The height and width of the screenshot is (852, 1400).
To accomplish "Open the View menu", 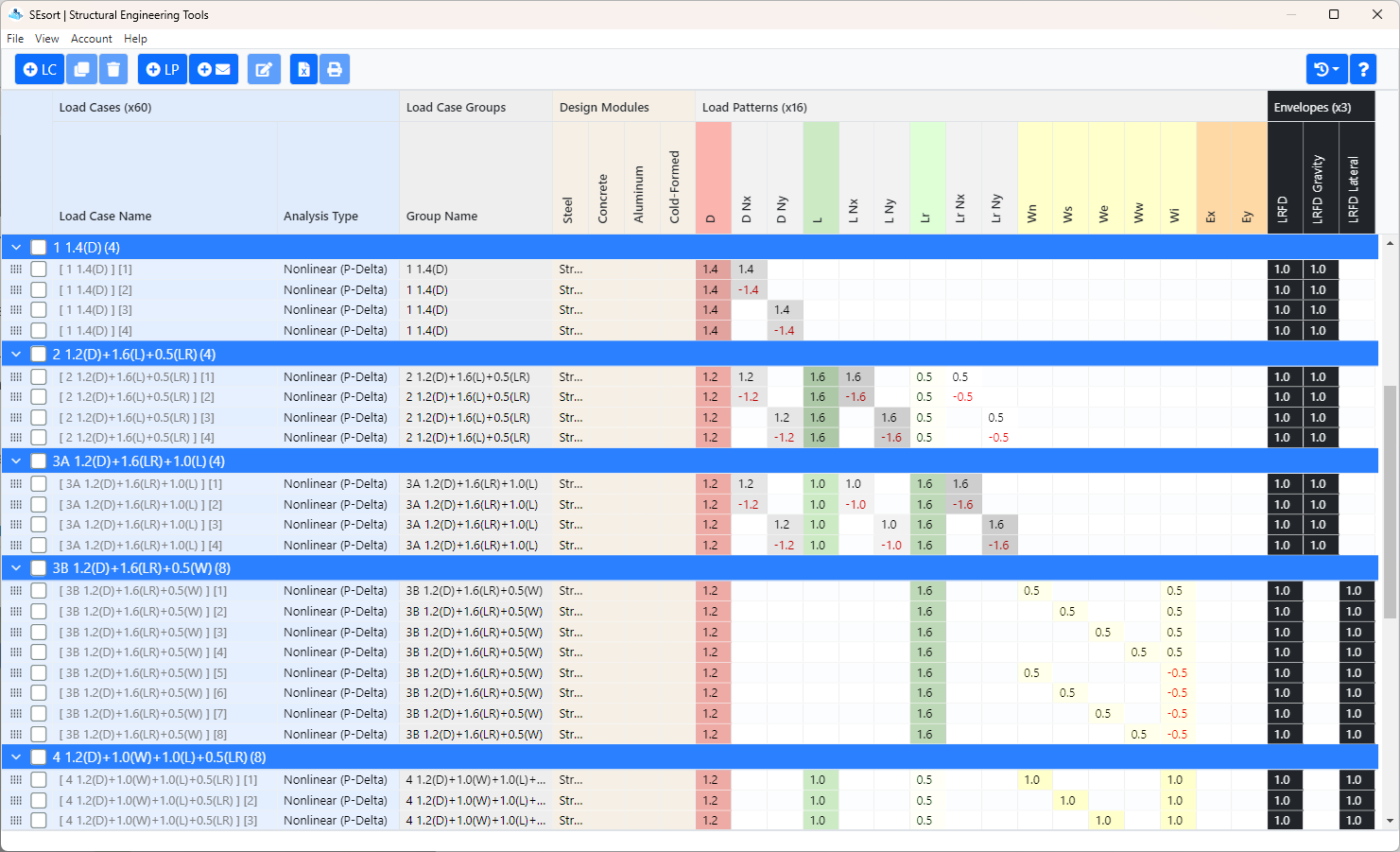I will (x=47, y=39).
